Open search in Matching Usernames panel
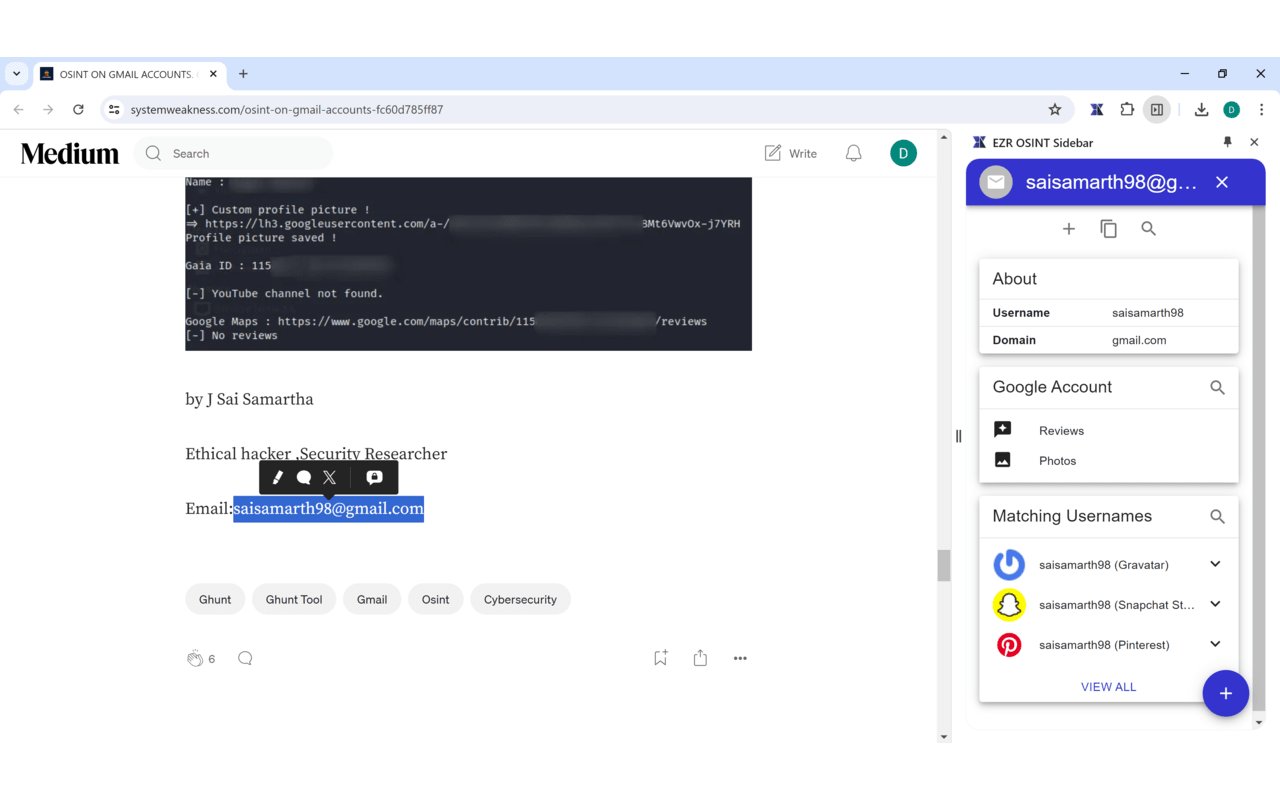This screenshot has height=800, width=1280. (1217, 516)
